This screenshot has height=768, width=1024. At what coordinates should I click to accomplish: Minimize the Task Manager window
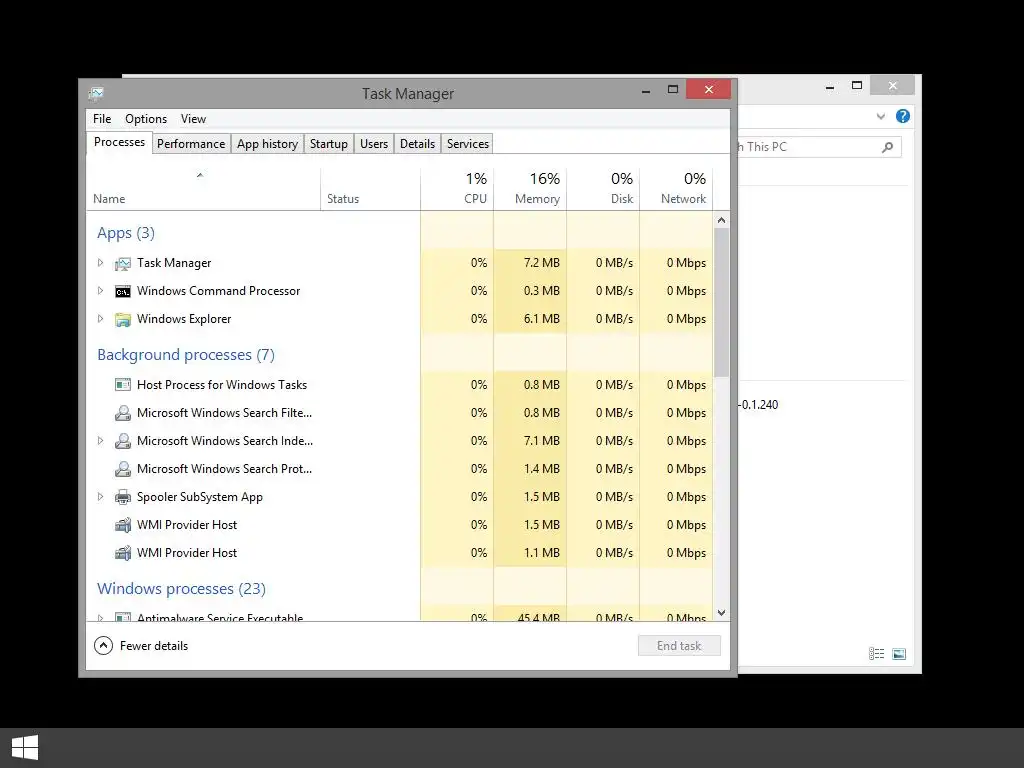tap(646, 90)
